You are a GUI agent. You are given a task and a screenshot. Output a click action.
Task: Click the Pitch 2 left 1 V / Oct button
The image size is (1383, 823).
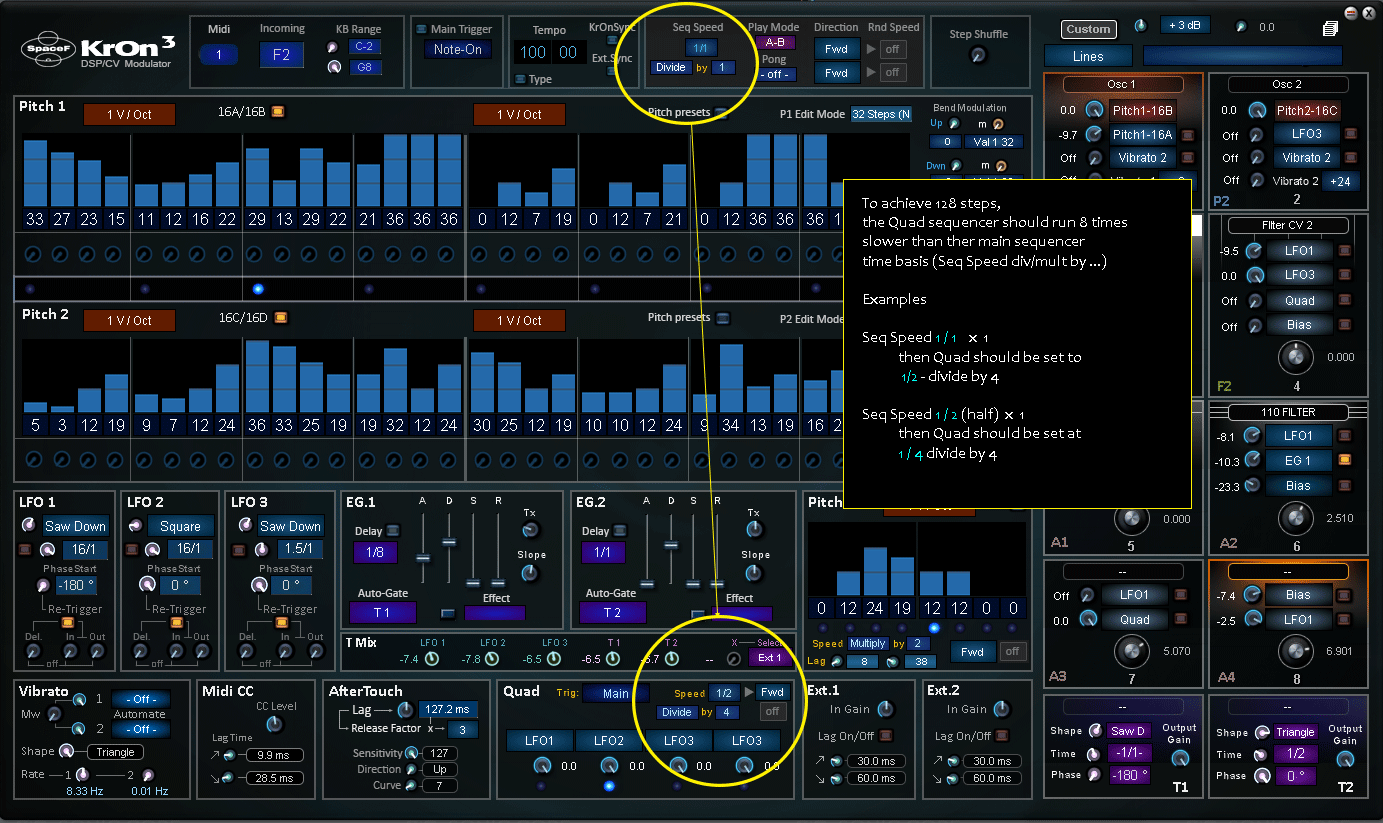click(129, 321)
